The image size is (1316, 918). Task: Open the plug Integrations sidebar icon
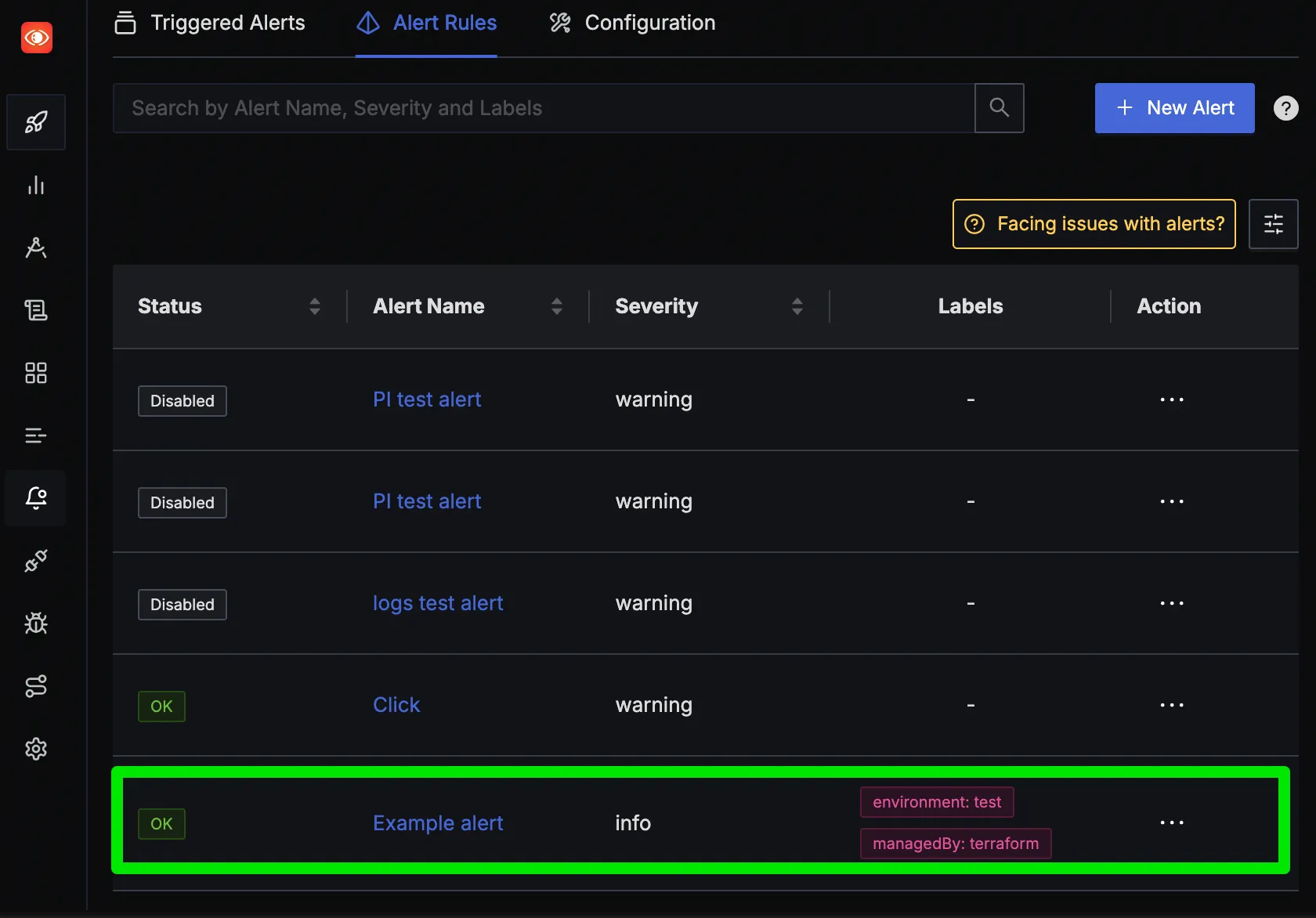point(36,561)
